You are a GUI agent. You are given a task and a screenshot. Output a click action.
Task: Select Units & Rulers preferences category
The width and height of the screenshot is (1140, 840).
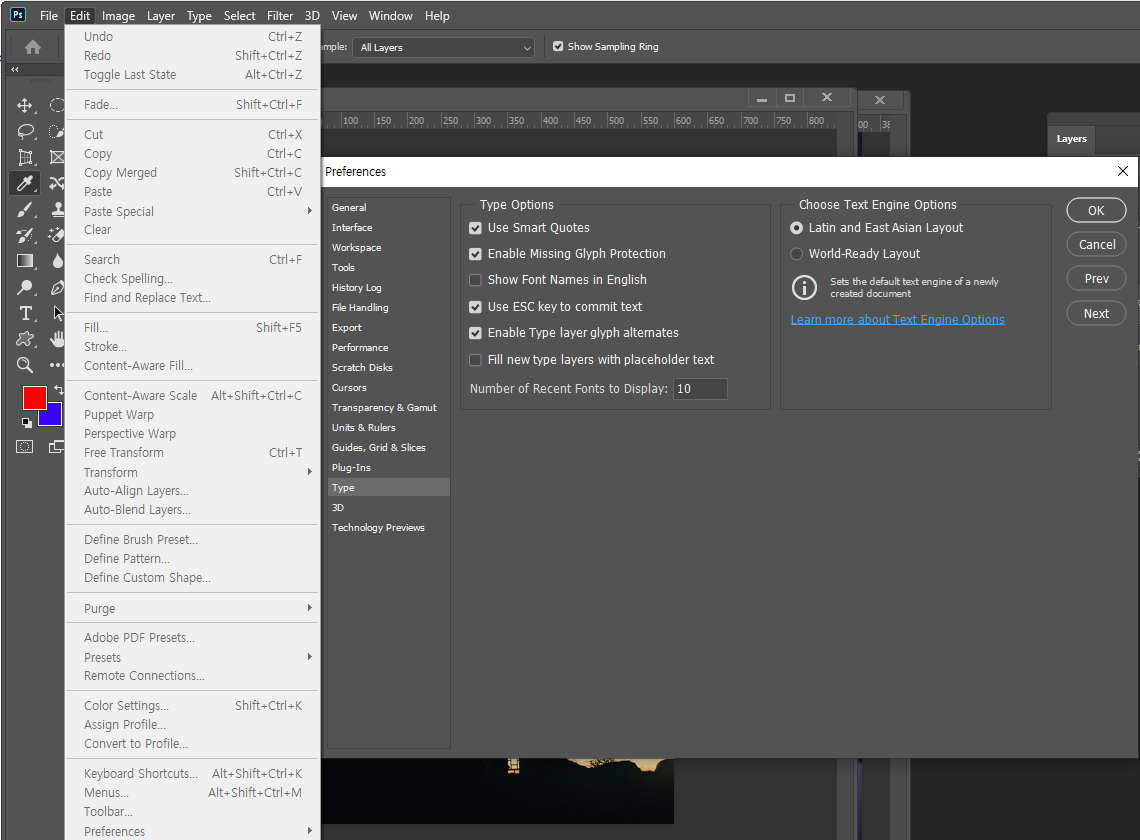(388, 428)
